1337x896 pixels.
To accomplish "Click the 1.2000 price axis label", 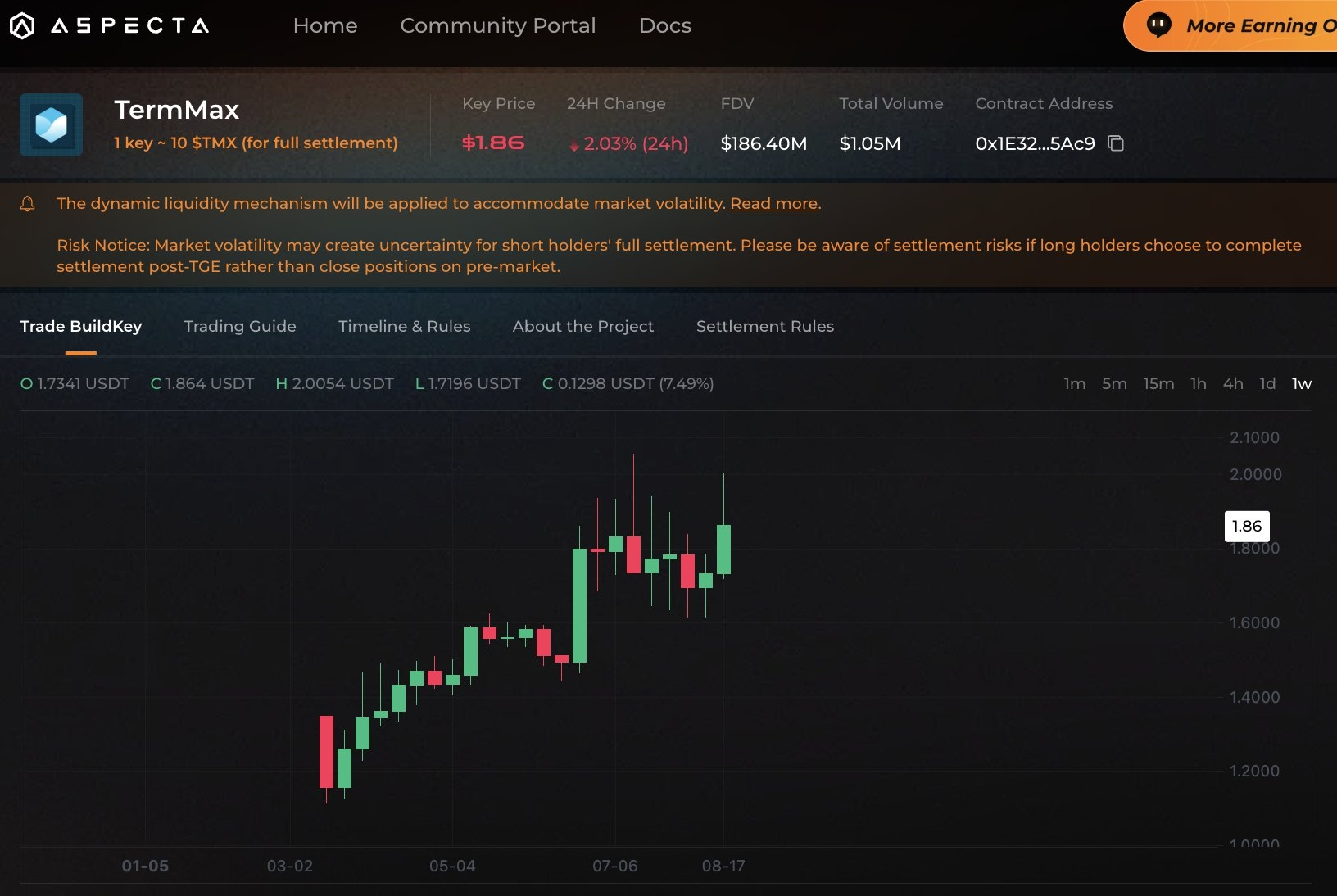I will tap(1254, 771).
